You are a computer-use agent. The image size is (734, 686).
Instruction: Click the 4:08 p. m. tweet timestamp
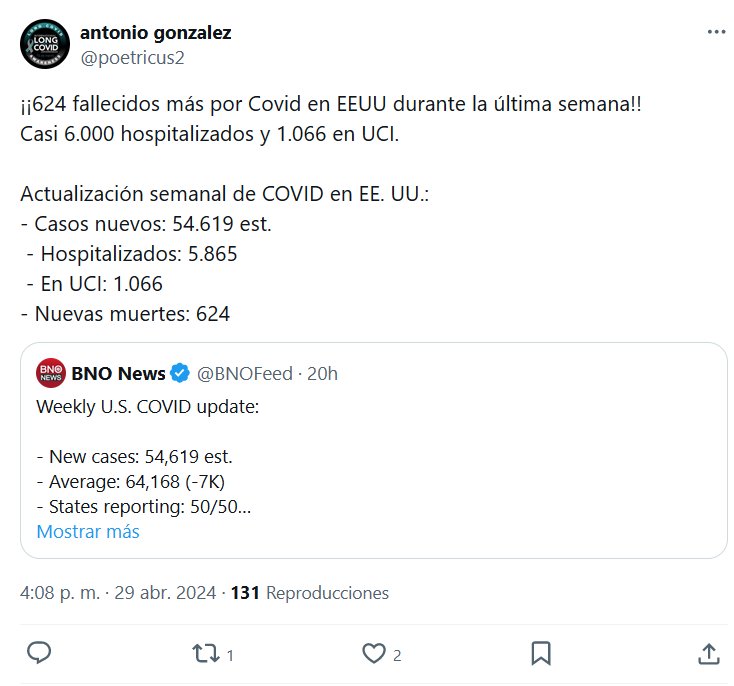click(x=60, y=593)
